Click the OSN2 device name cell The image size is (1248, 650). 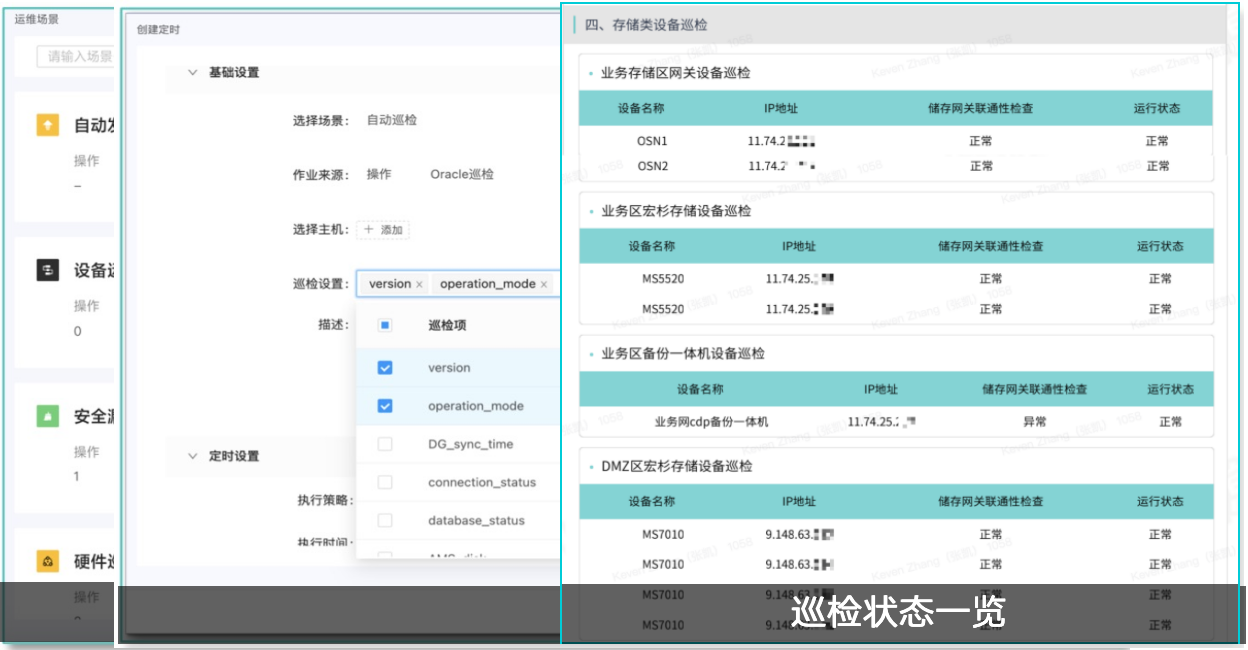(652, 166)
